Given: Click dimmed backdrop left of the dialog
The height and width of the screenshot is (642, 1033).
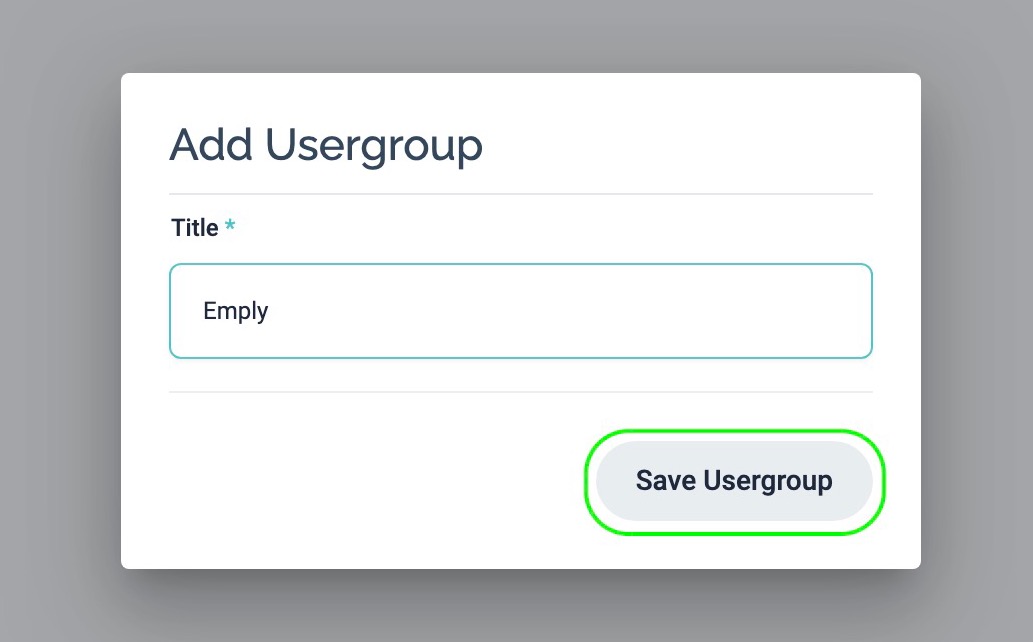Looking at the screenshot, I should [x=60, y=320].
